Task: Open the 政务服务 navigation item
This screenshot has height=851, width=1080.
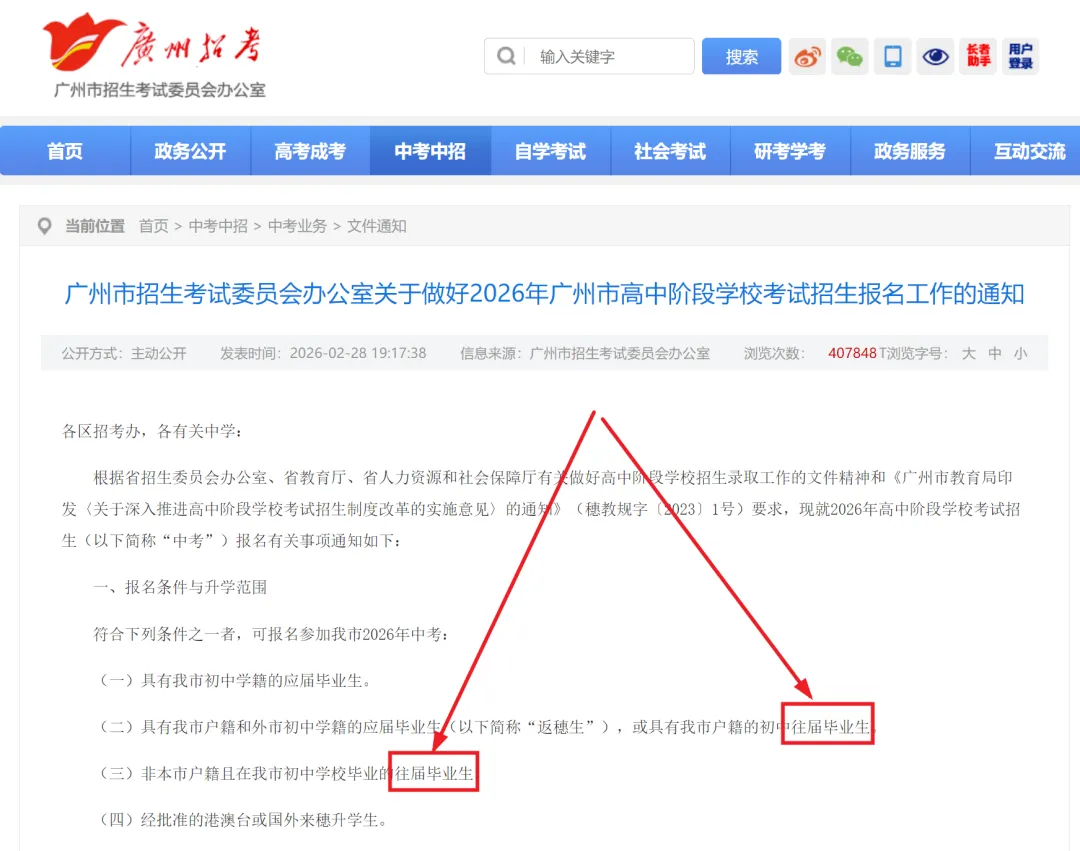Action: pos(910,151)
